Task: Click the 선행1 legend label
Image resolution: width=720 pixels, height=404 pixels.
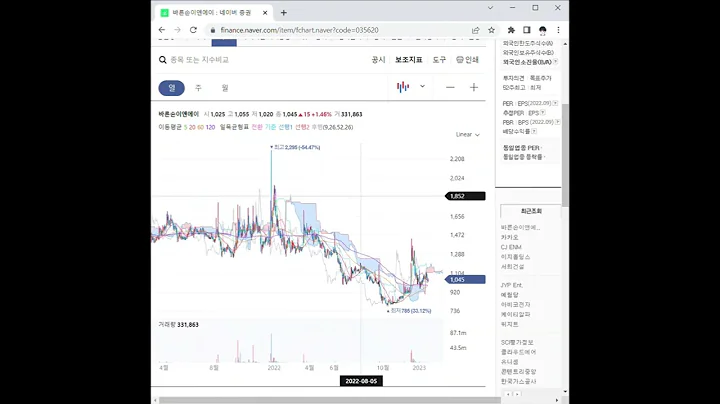Action: [285, 127]
